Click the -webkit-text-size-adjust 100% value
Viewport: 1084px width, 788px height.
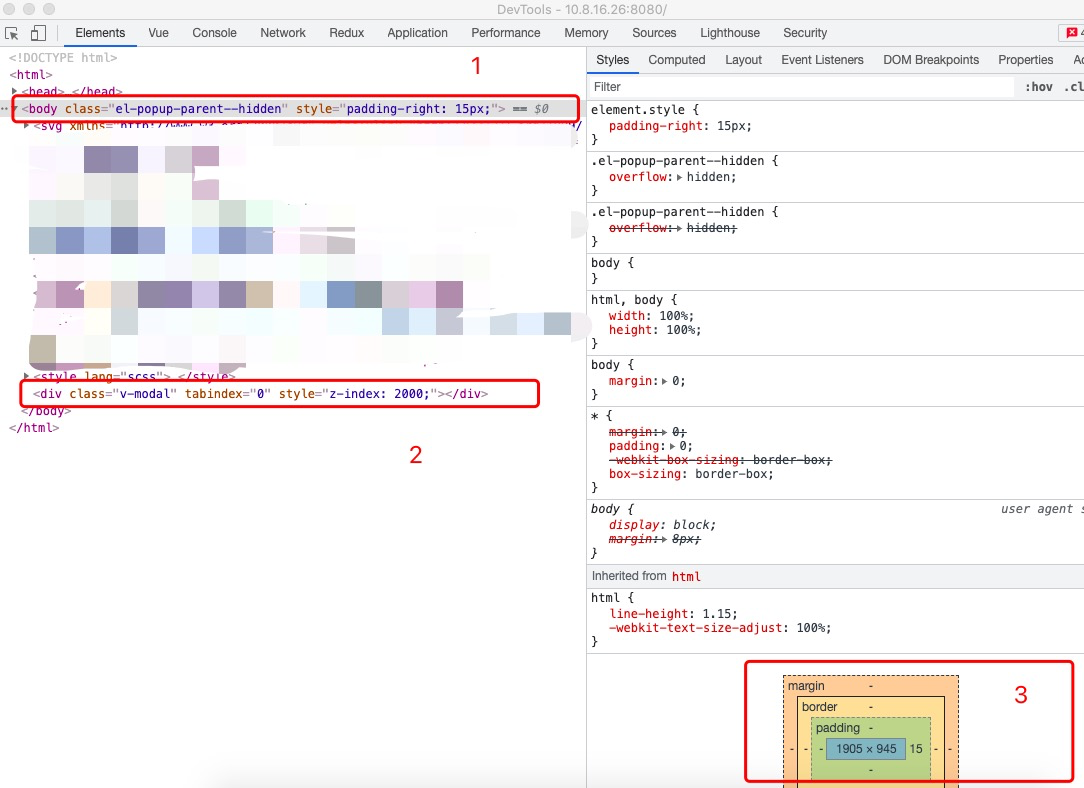click(812, 628)
